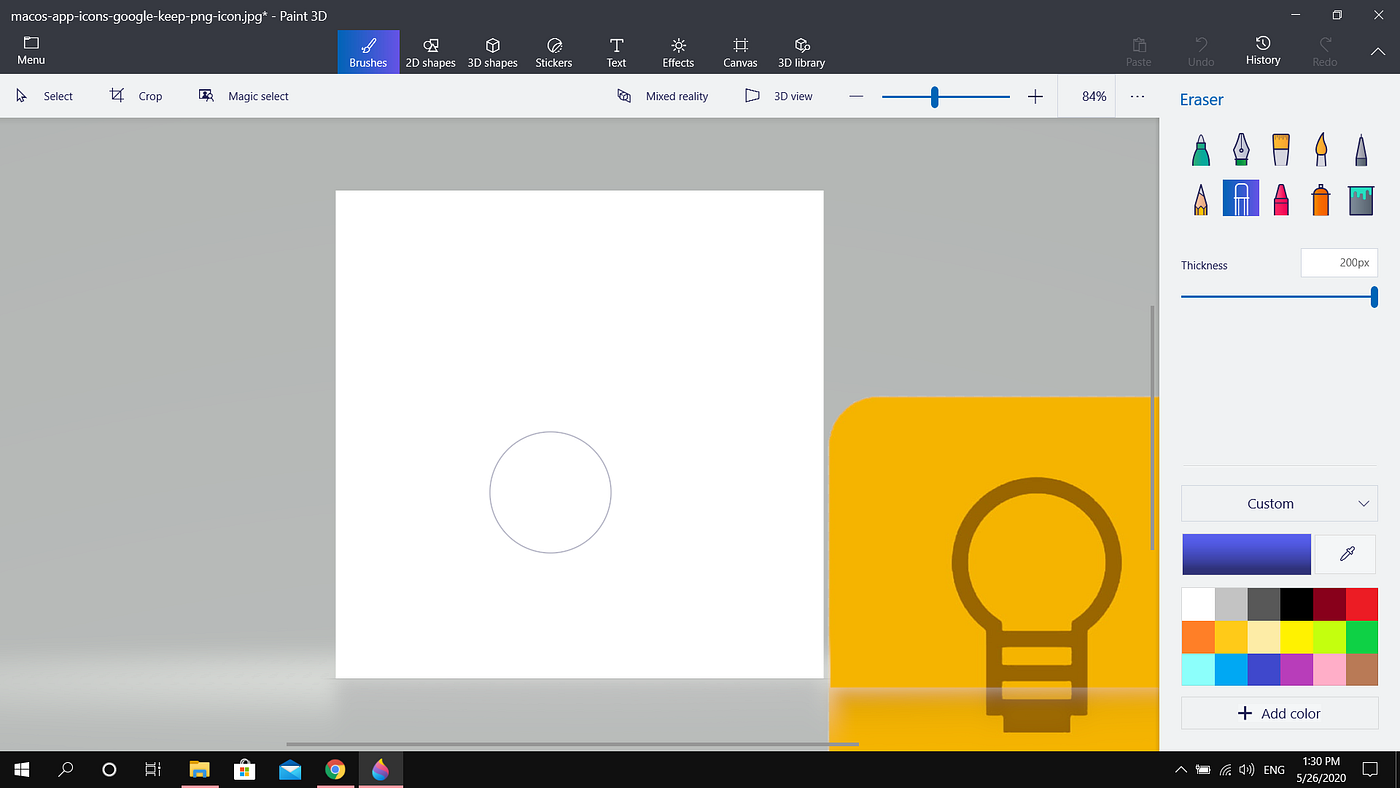
Task: Select the Marker brush
Action: click(1200, 148)
